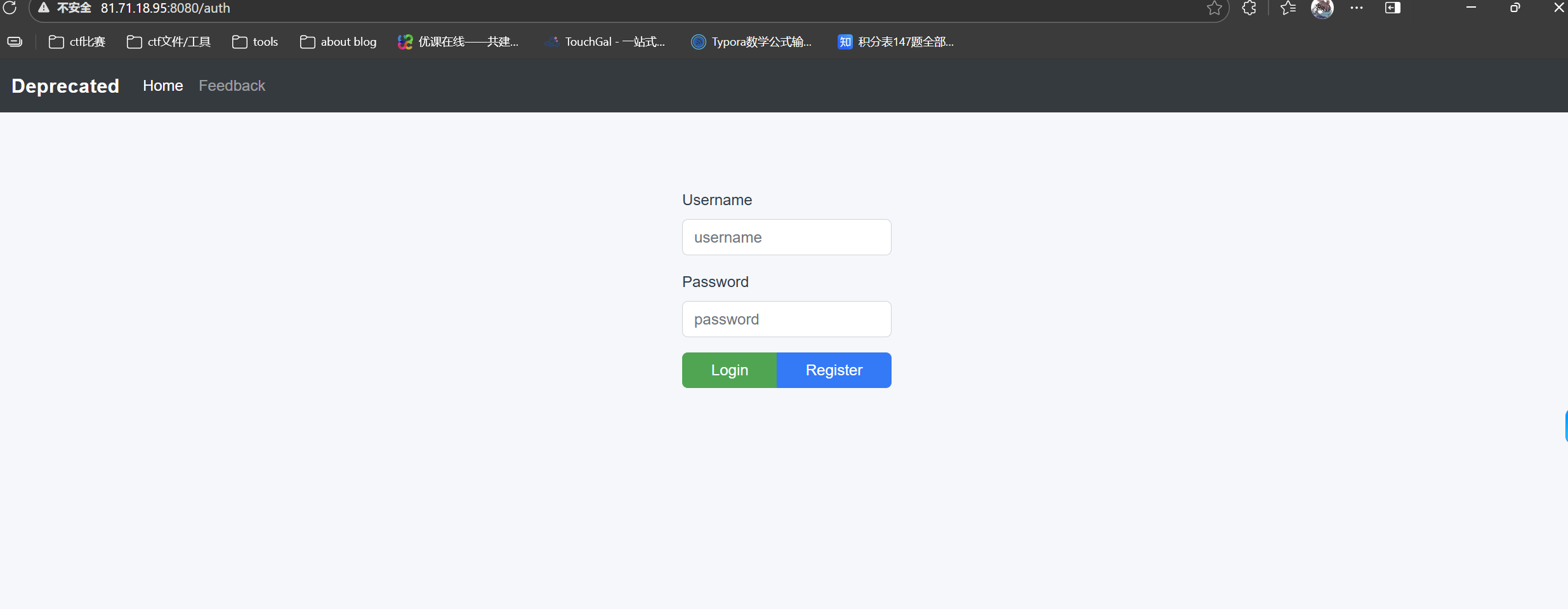Image resolution: width=1568 pixels, height=609 pixels.
Task: Click the green Login button
Action: (730, 370)
